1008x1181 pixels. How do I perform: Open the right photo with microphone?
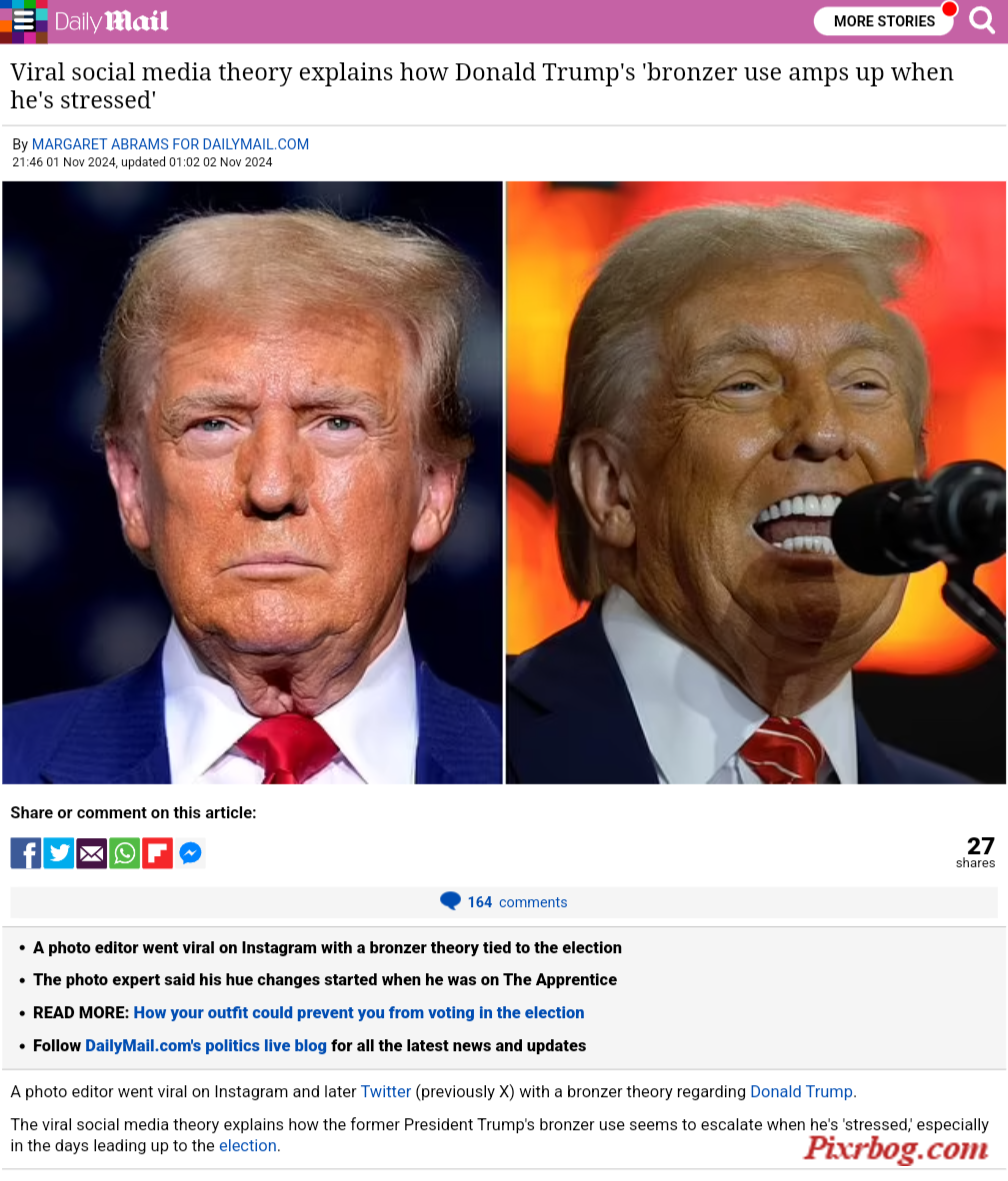point(756,482)
